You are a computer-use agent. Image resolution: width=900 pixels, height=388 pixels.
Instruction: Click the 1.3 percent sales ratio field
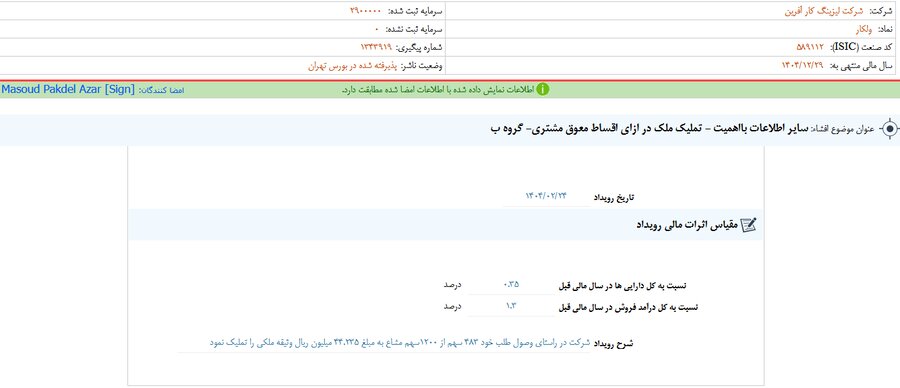tap(511, 306)
